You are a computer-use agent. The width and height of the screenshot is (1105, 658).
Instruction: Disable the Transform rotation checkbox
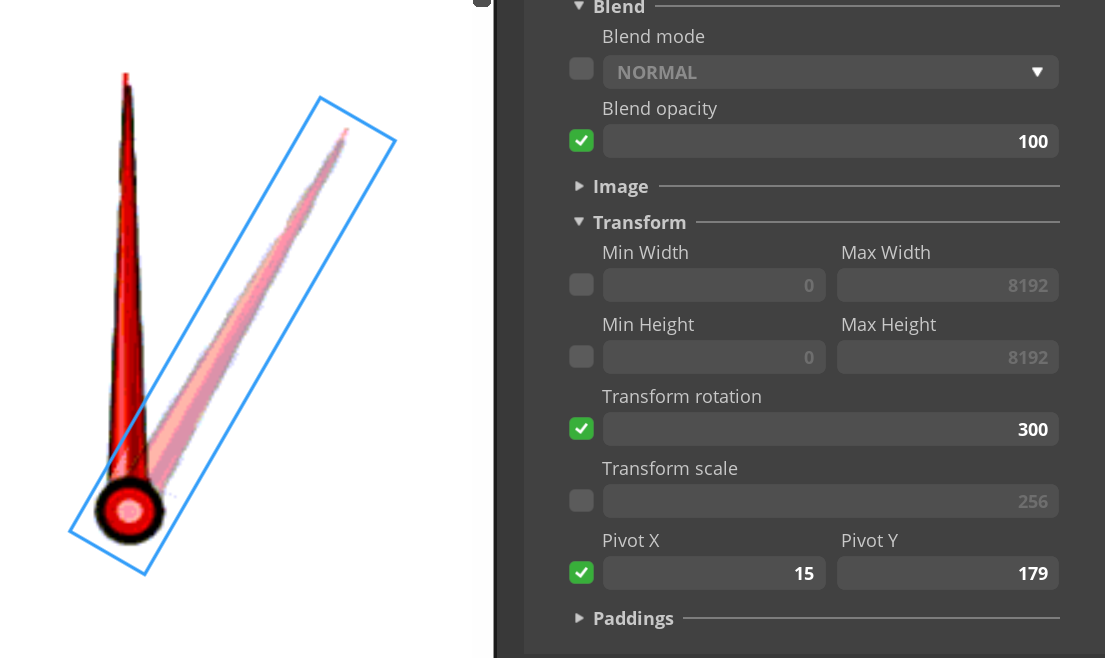coord(581,429)
